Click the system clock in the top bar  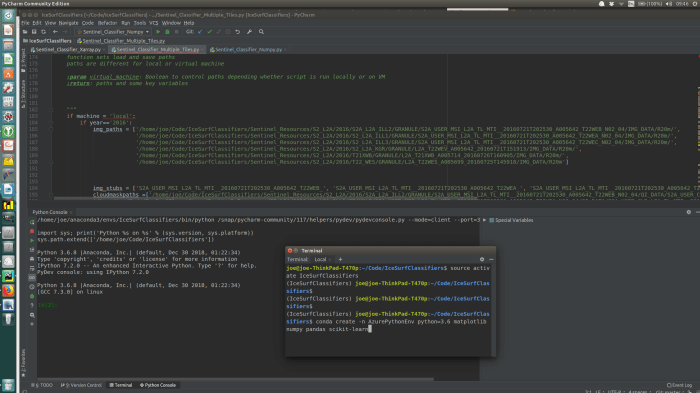[682, 4]
